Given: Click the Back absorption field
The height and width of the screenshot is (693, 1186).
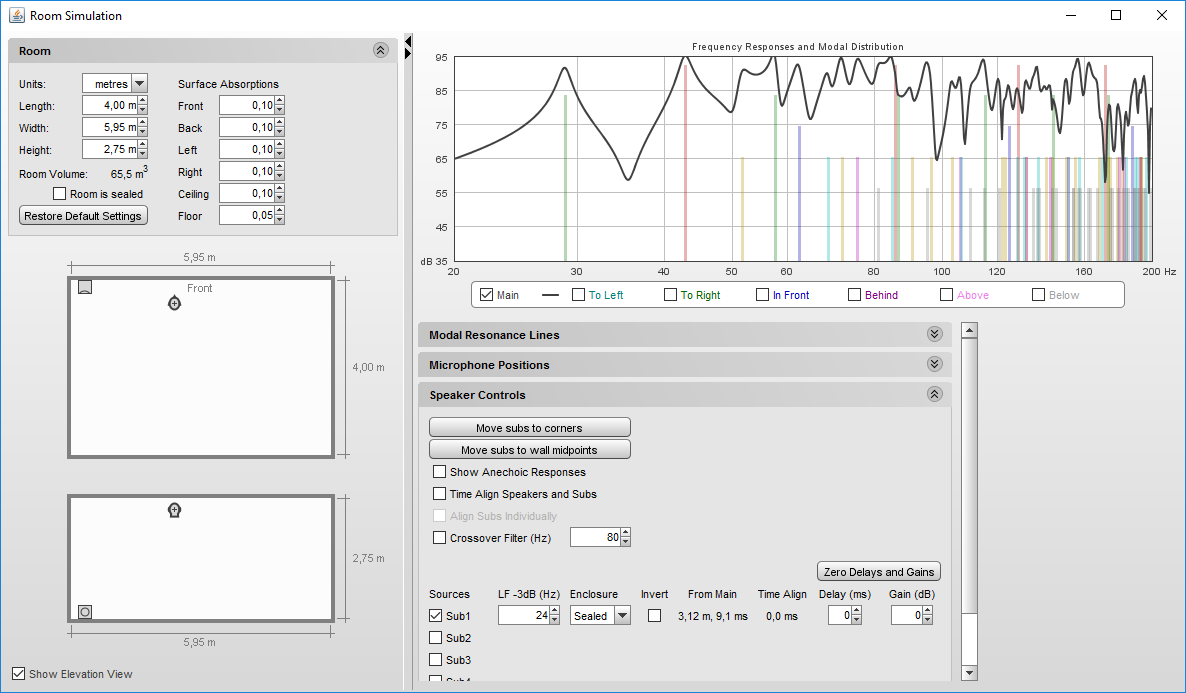Looking at the screenshot, I should pos(247,127).
